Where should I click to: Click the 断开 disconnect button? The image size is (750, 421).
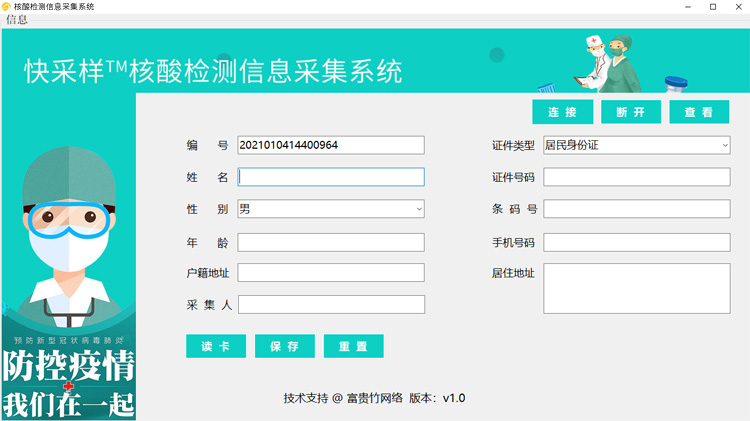[x=631, y=112]
